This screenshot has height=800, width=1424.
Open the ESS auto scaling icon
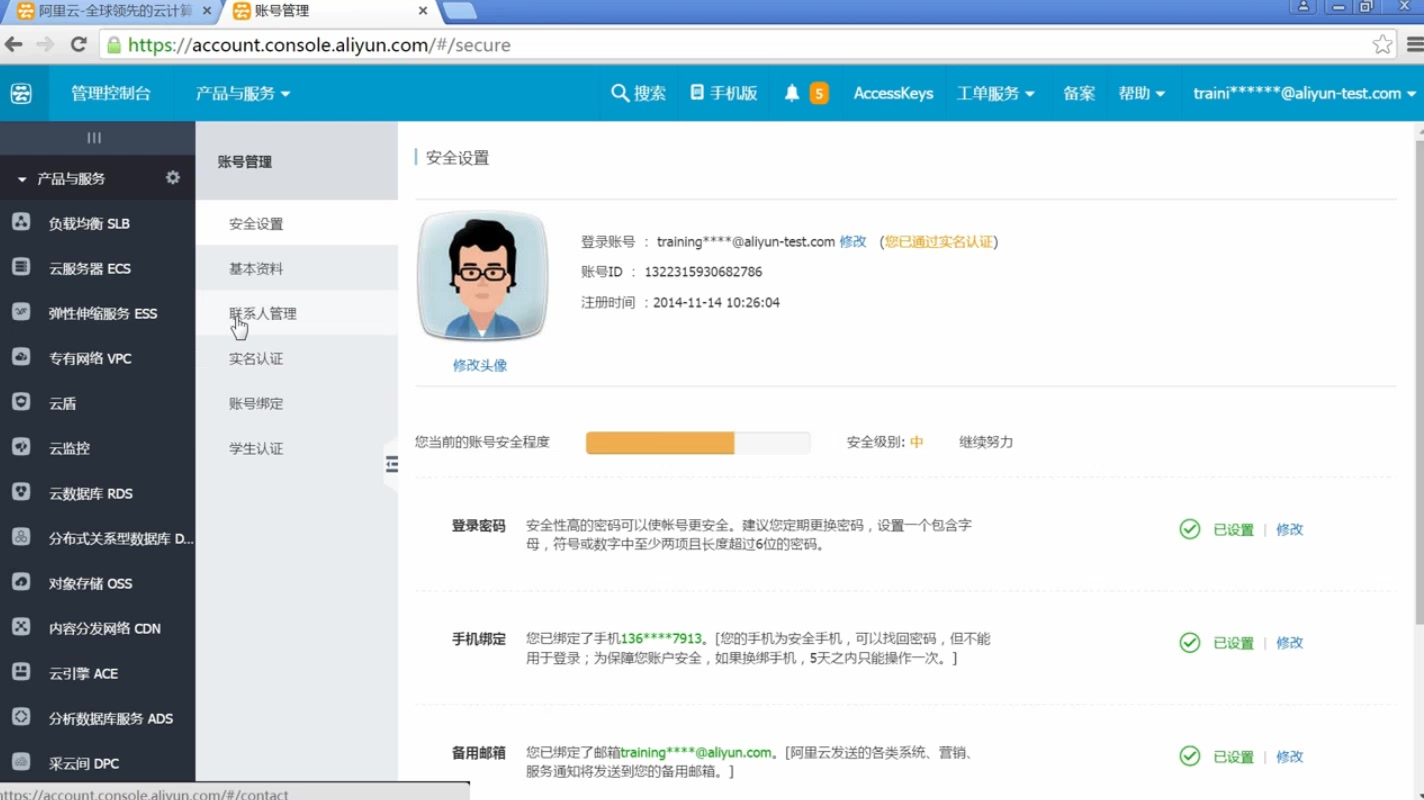point(21,312)
